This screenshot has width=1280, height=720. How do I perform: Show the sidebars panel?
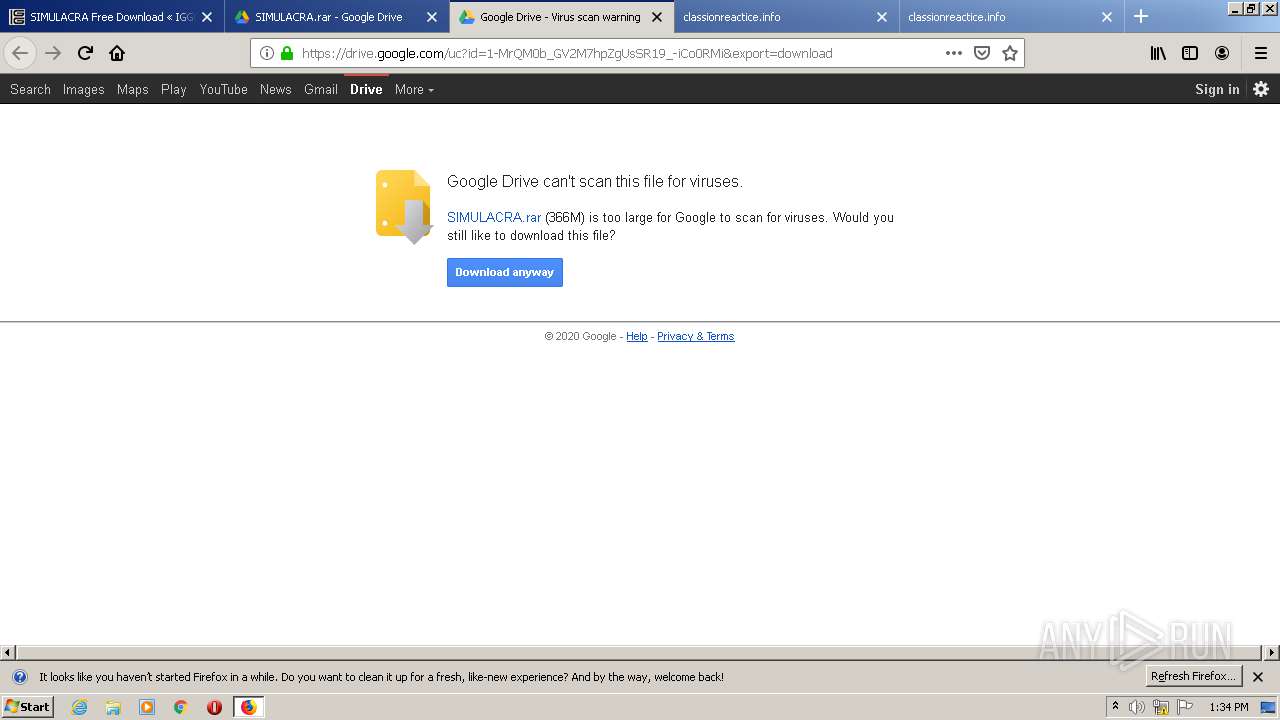click(x=1190, y=53)
